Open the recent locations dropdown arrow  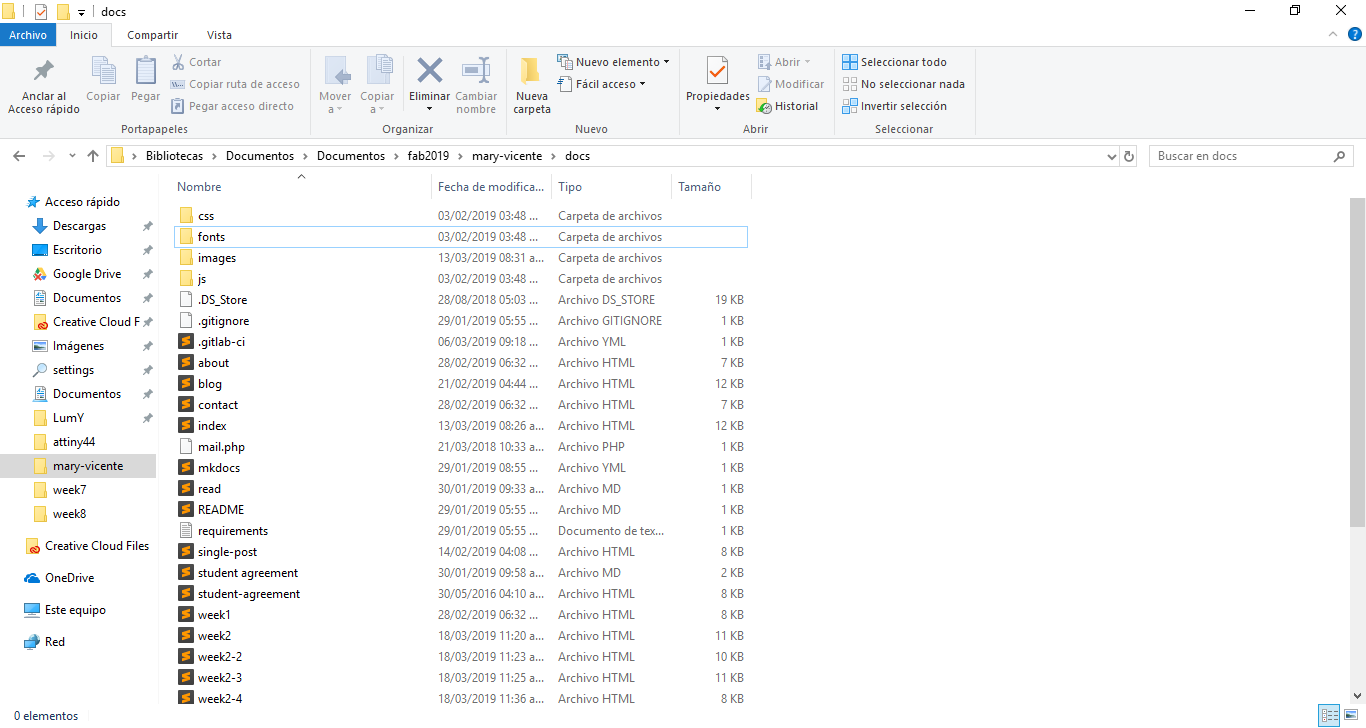coord(72,156)
